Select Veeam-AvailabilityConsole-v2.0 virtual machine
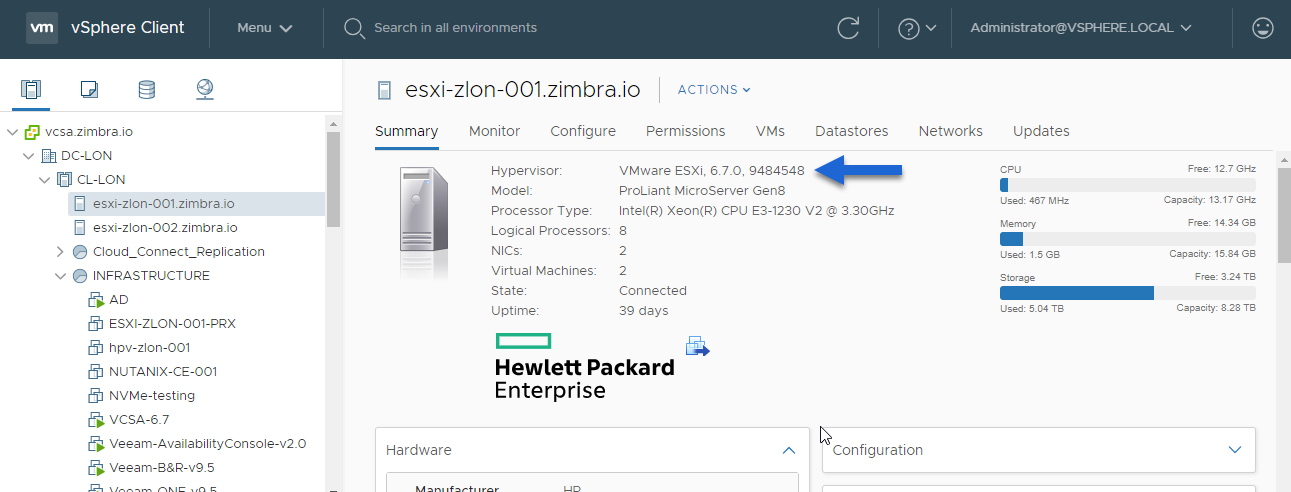This screenshot has width=1291, height=492. pyautogui.click(x=207, y=444)
